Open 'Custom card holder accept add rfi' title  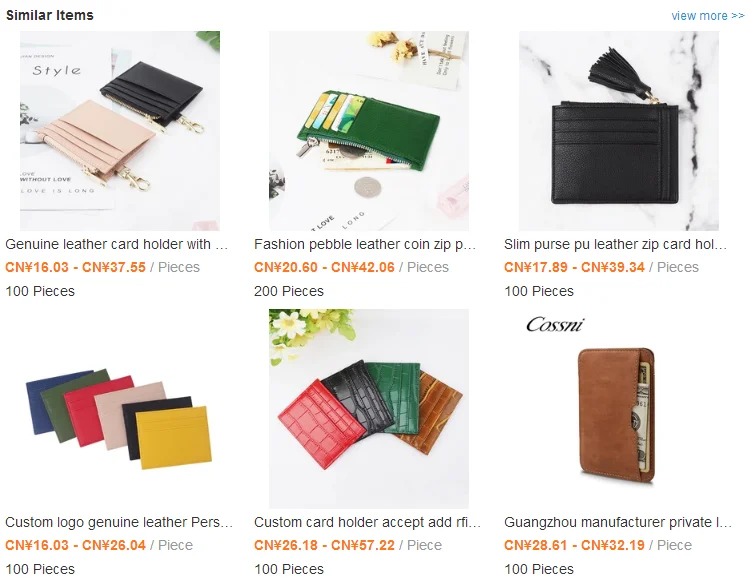[x=367, y=522]
